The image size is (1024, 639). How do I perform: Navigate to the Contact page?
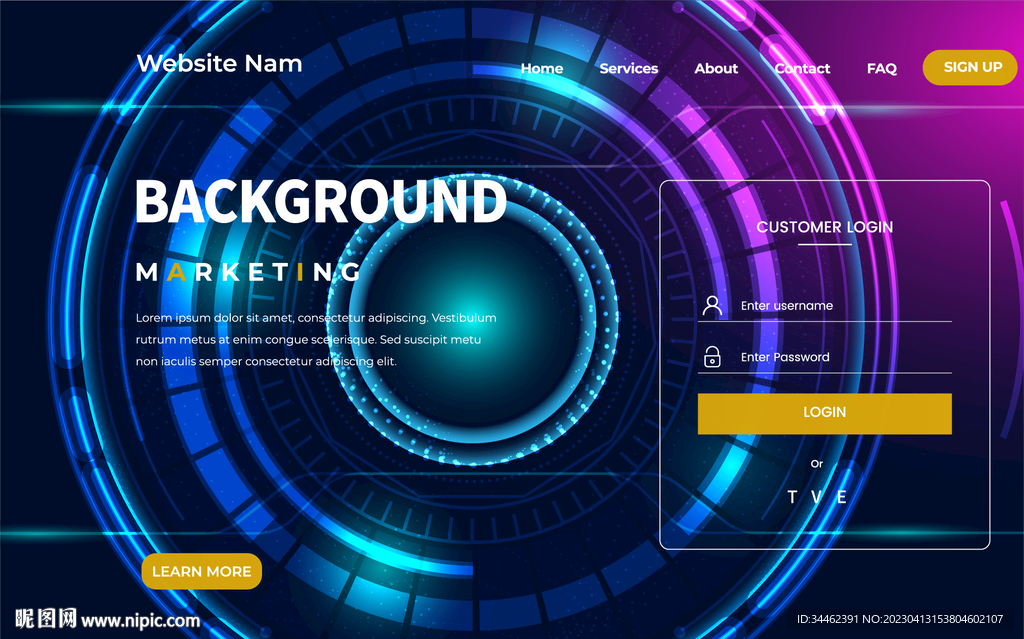click(x=803, y=68)
